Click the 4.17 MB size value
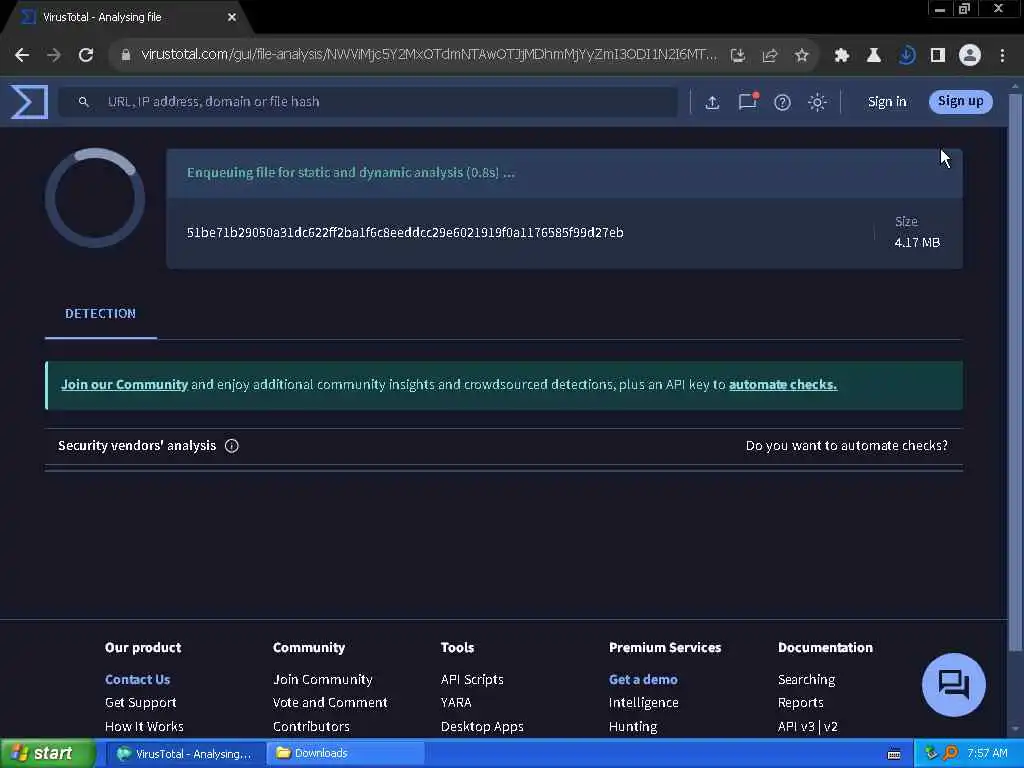Viewport: 1024px width, 768px height. pyautogui.click(x=917, y=242)
